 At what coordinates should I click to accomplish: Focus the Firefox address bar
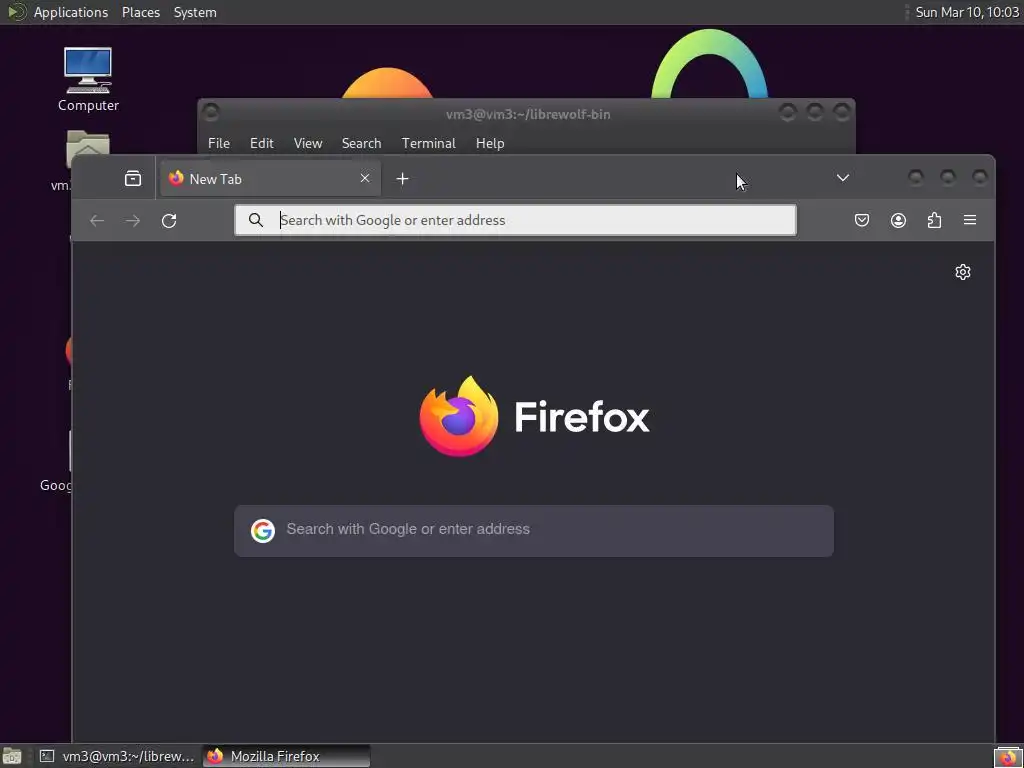[515, 220]
